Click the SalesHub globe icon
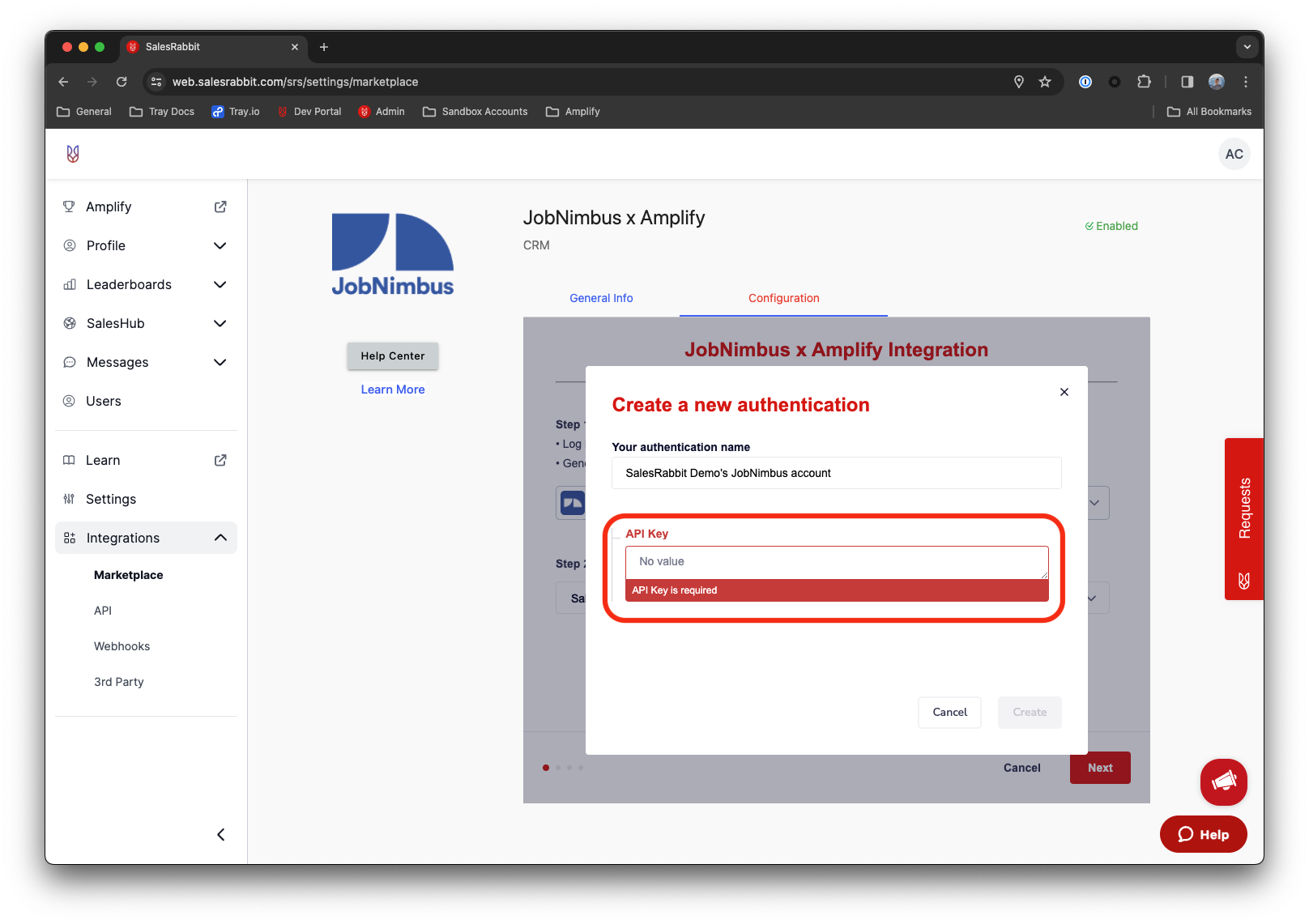The height and width of the screenshot is (924, 1309). (x=70, y=323)
